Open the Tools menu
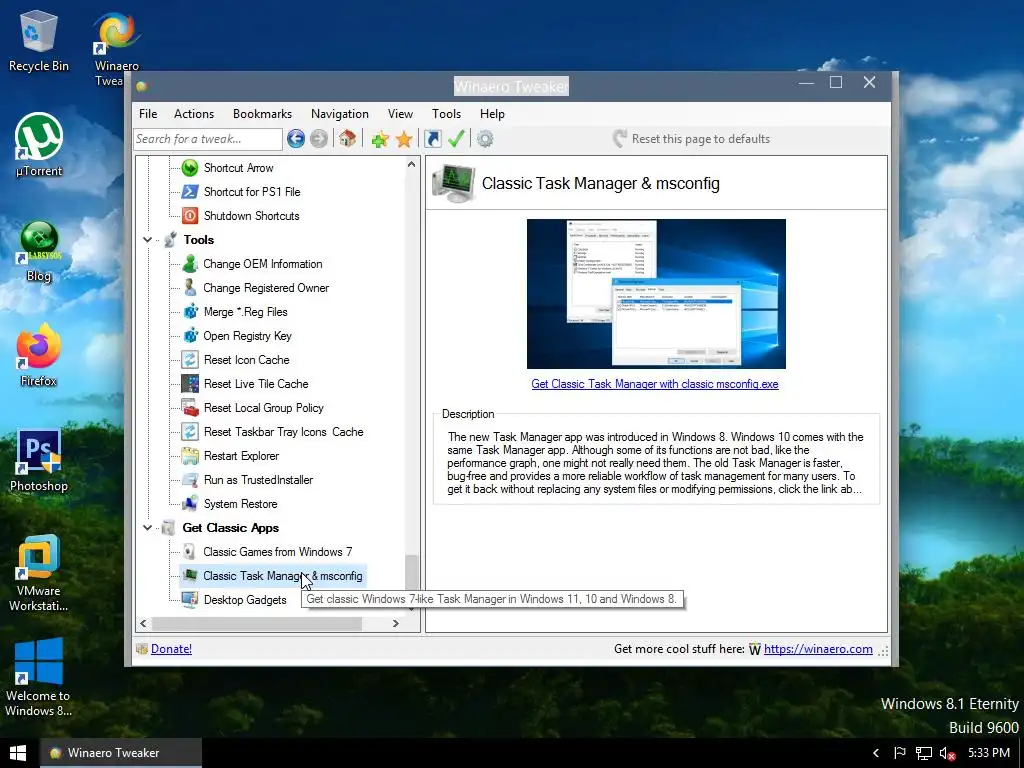1024x768 pixels. 447,114
